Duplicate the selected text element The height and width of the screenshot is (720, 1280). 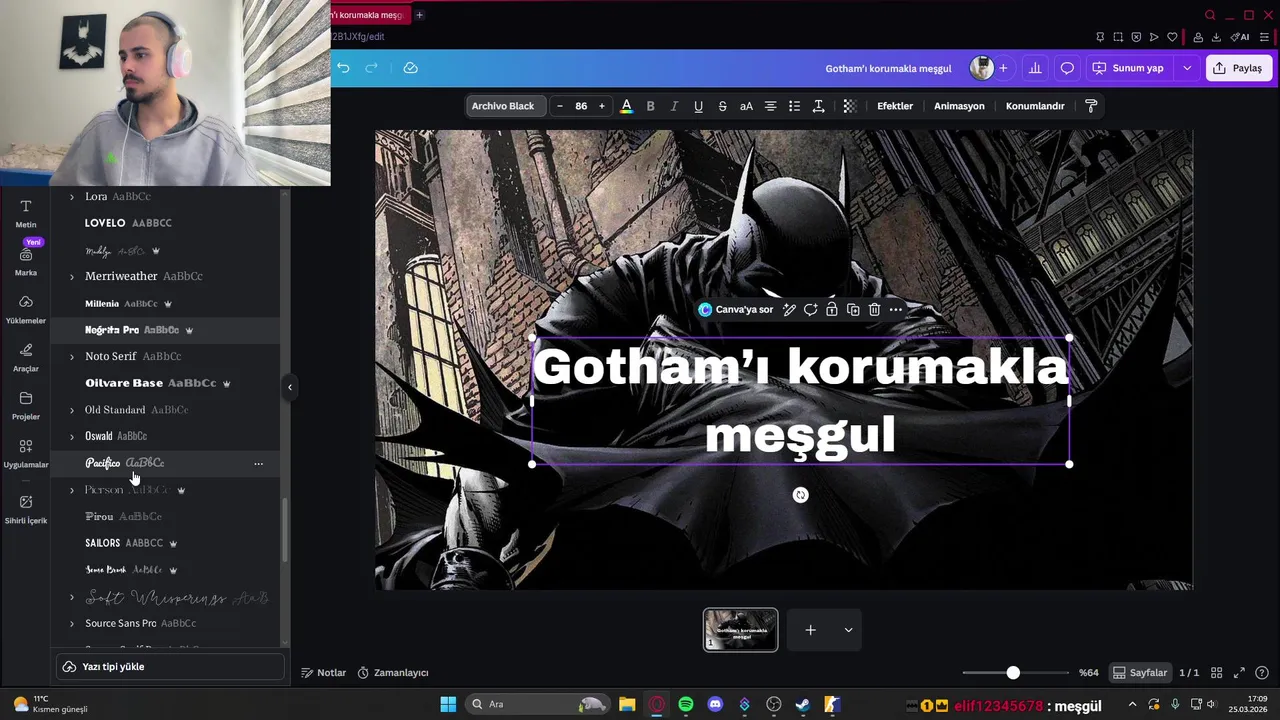pos(853,310)
